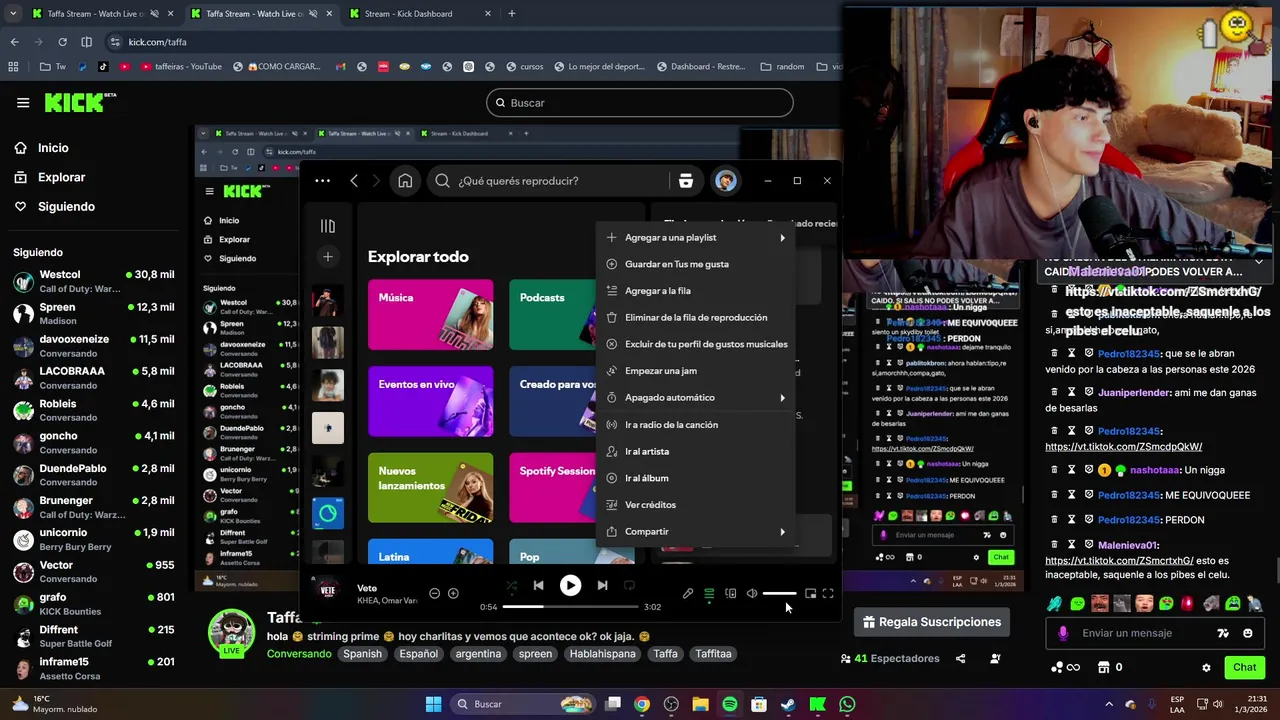
Task: Play the song Vete in Spotify
Action: click(570, 586)
